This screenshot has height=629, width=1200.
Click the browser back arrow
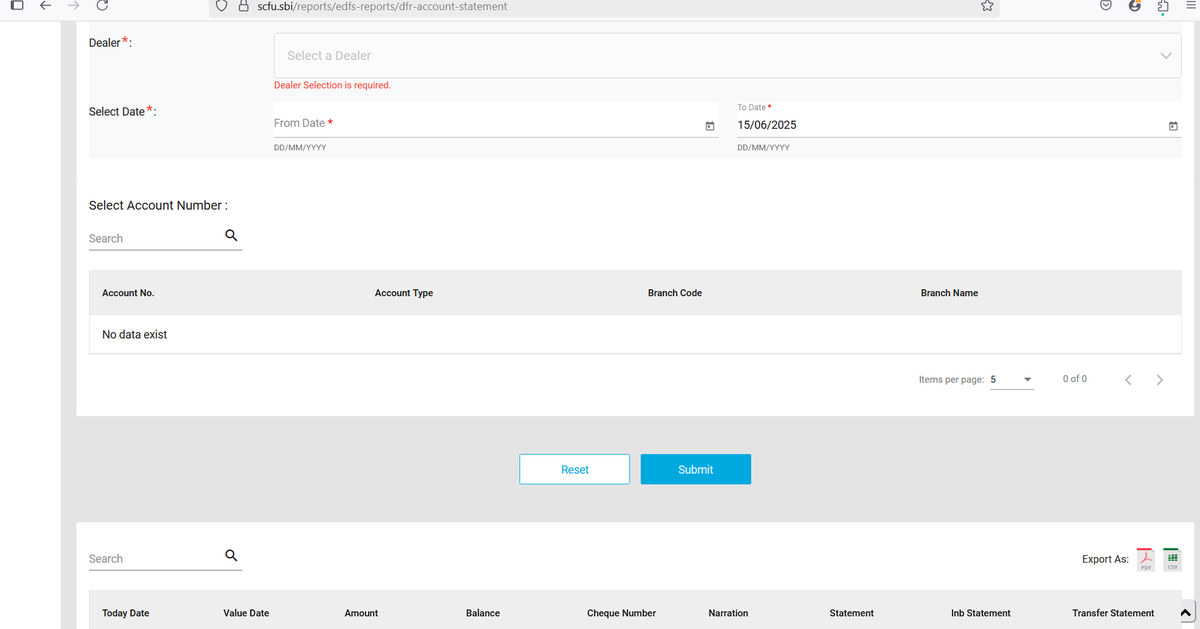(x=44, y=6)
